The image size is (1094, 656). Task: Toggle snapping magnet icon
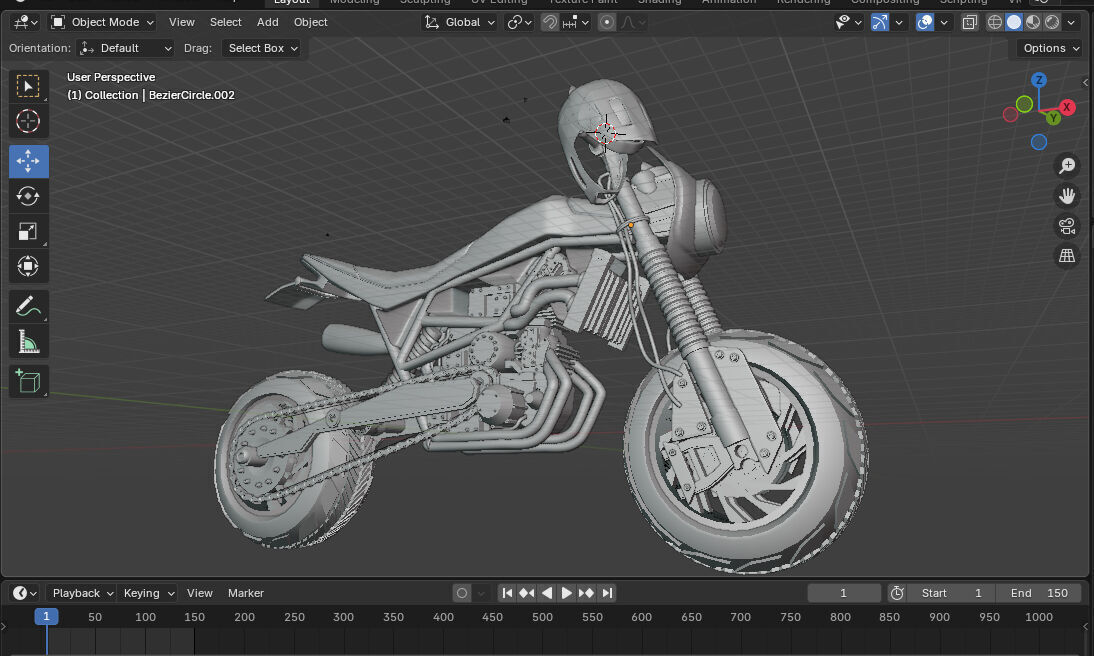[550, 22]
